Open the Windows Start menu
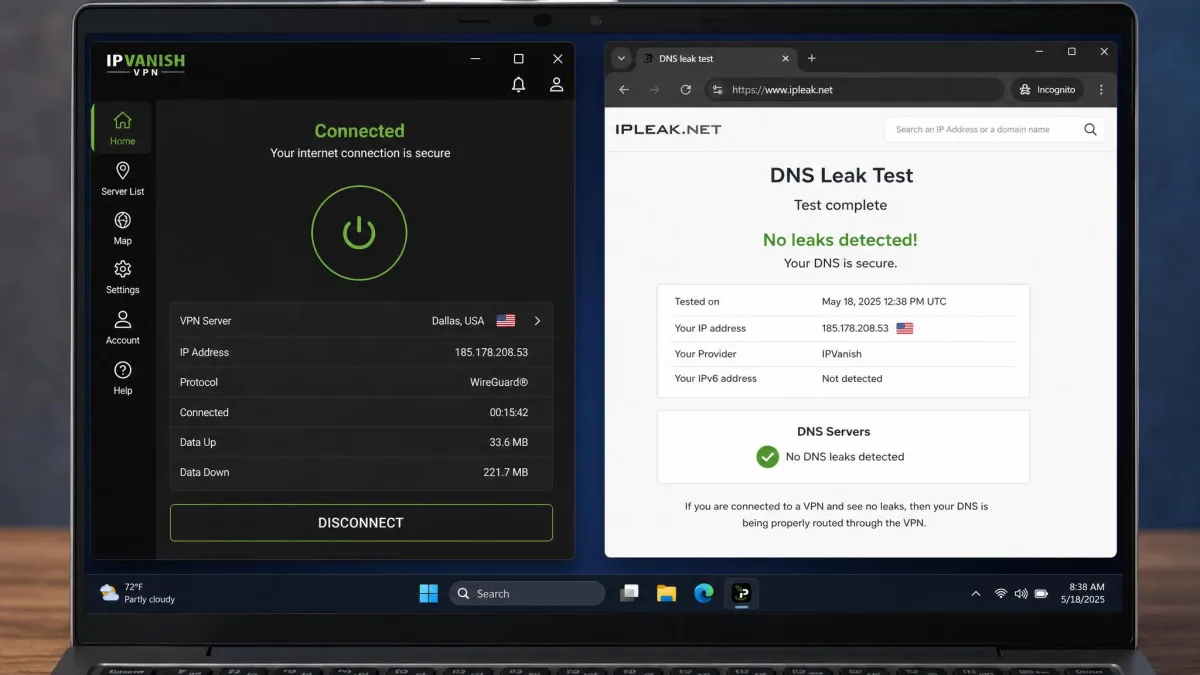This screenshot has width=1200, height=675. click(428, 593)
